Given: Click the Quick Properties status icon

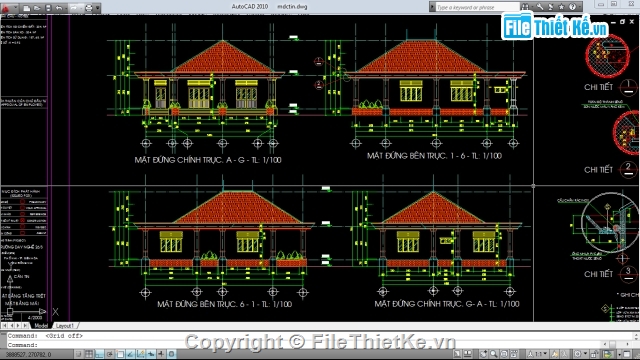Looking at the screenshot, I should tap(171, 354).
